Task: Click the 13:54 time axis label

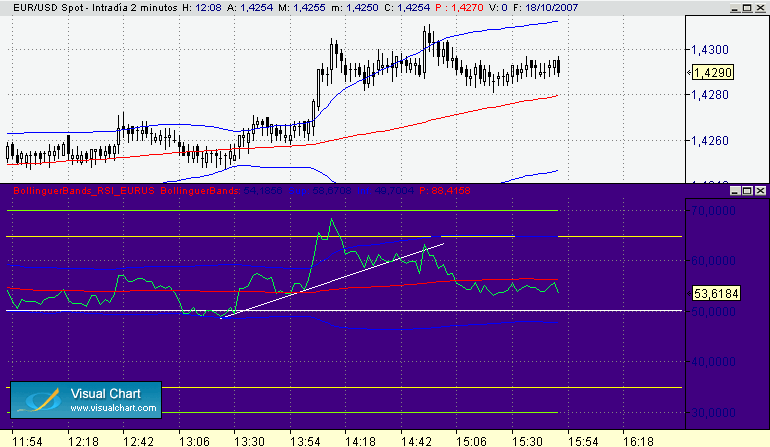Action: click(305, 441)
